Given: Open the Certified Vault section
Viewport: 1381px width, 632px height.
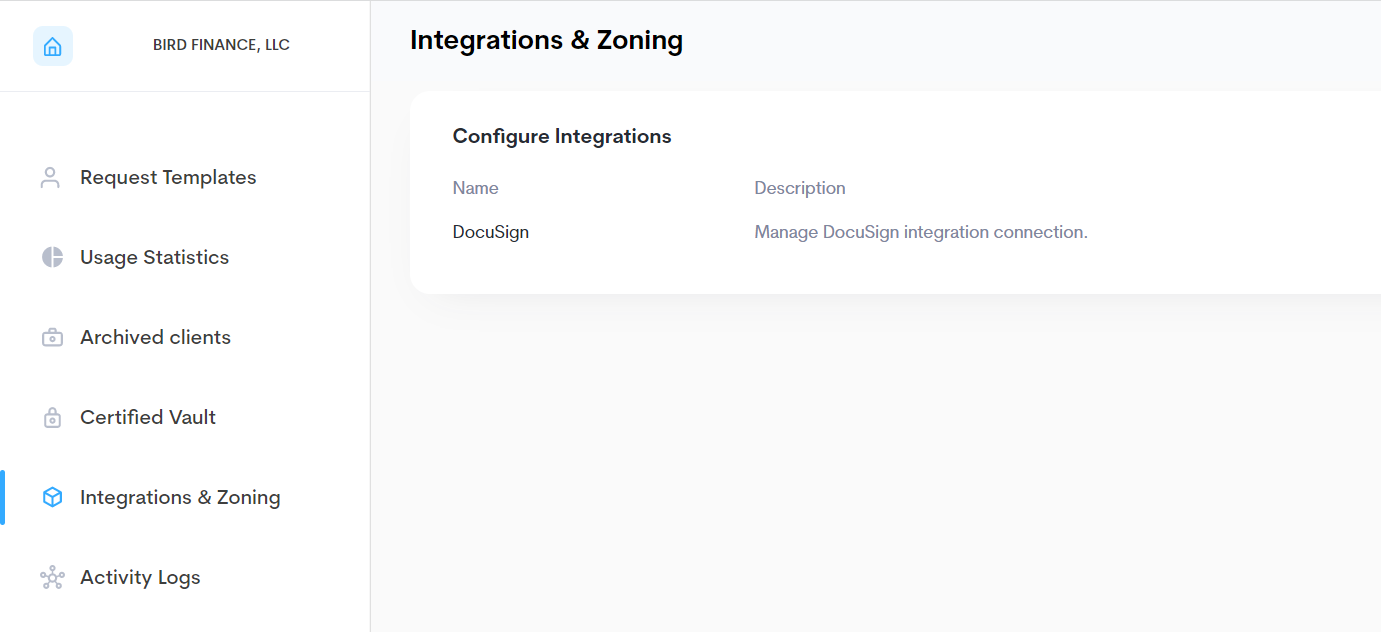Looking at the screenshot, I should pos(147,417).
